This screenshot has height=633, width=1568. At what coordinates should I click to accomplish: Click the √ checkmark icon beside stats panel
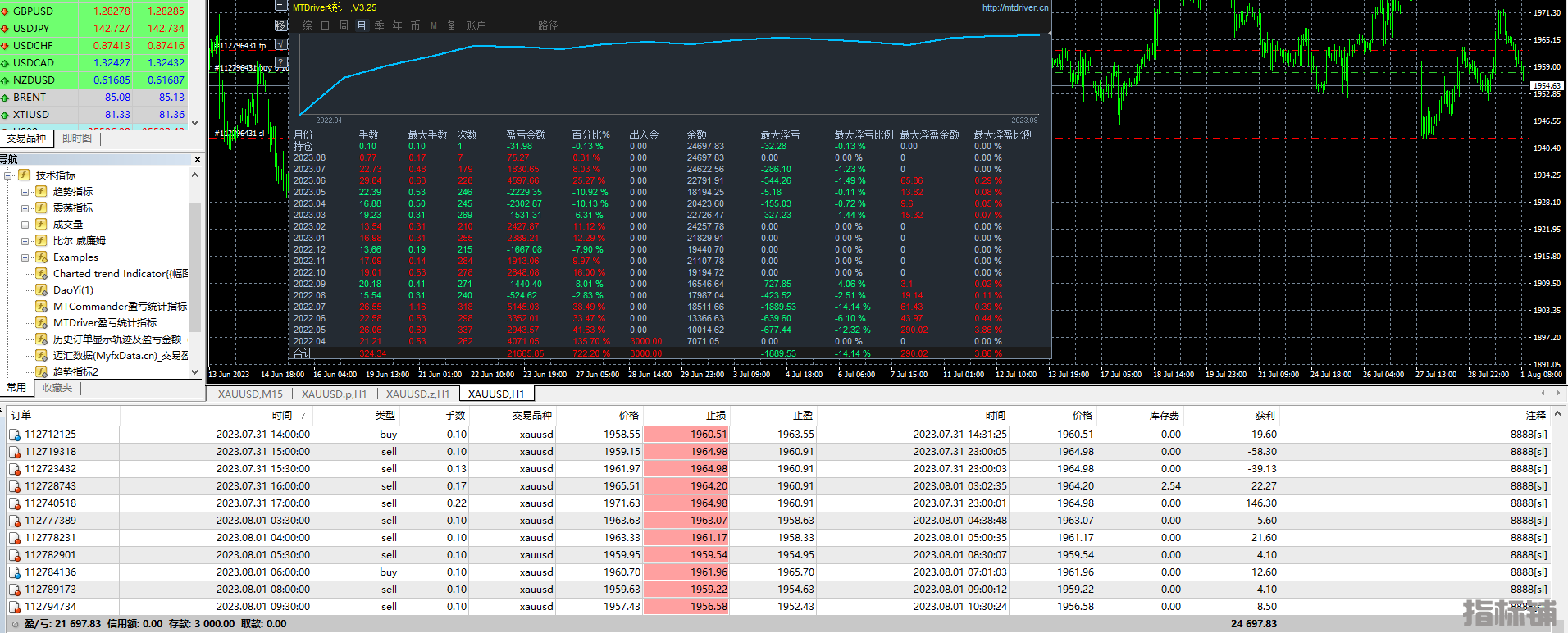(x=280, y=44)
